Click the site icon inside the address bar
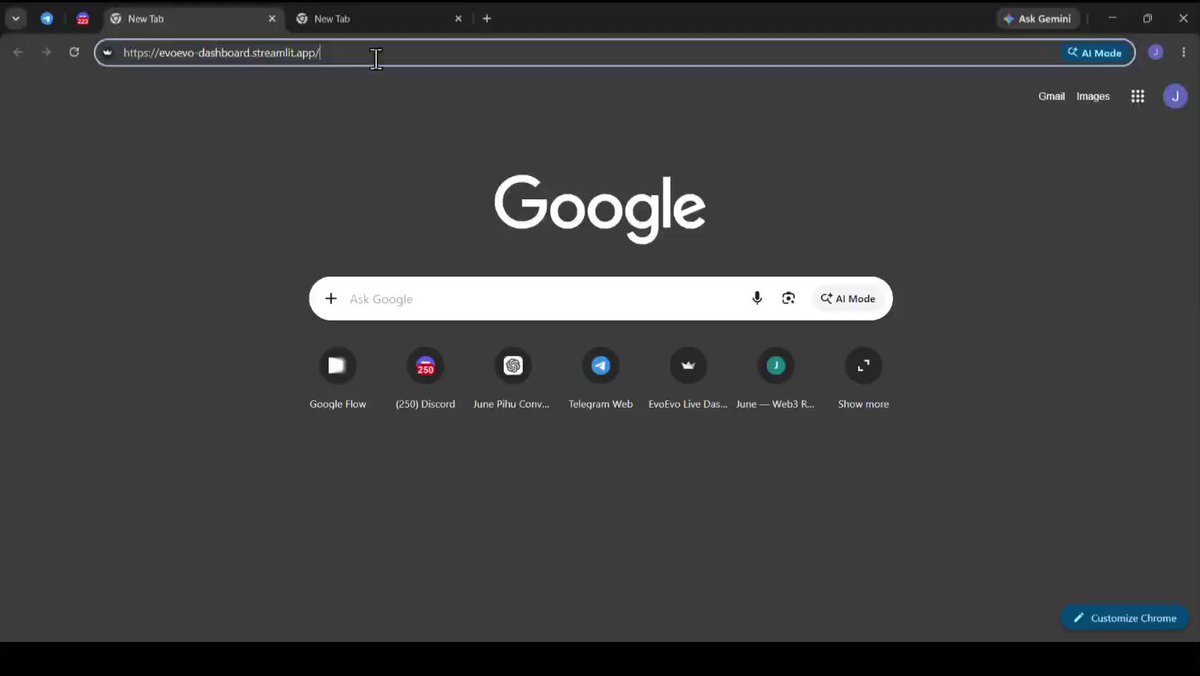 point(108,53)
